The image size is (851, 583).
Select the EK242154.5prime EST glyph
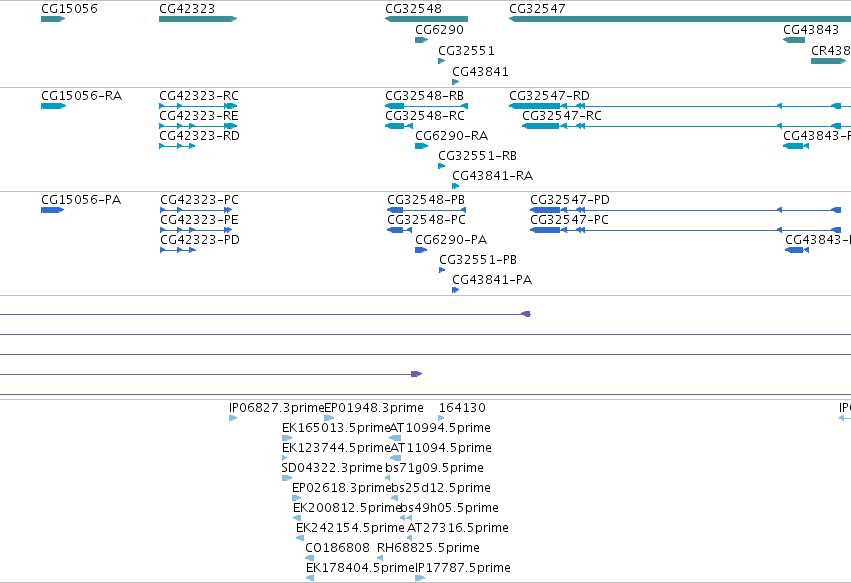pos(300,538)
